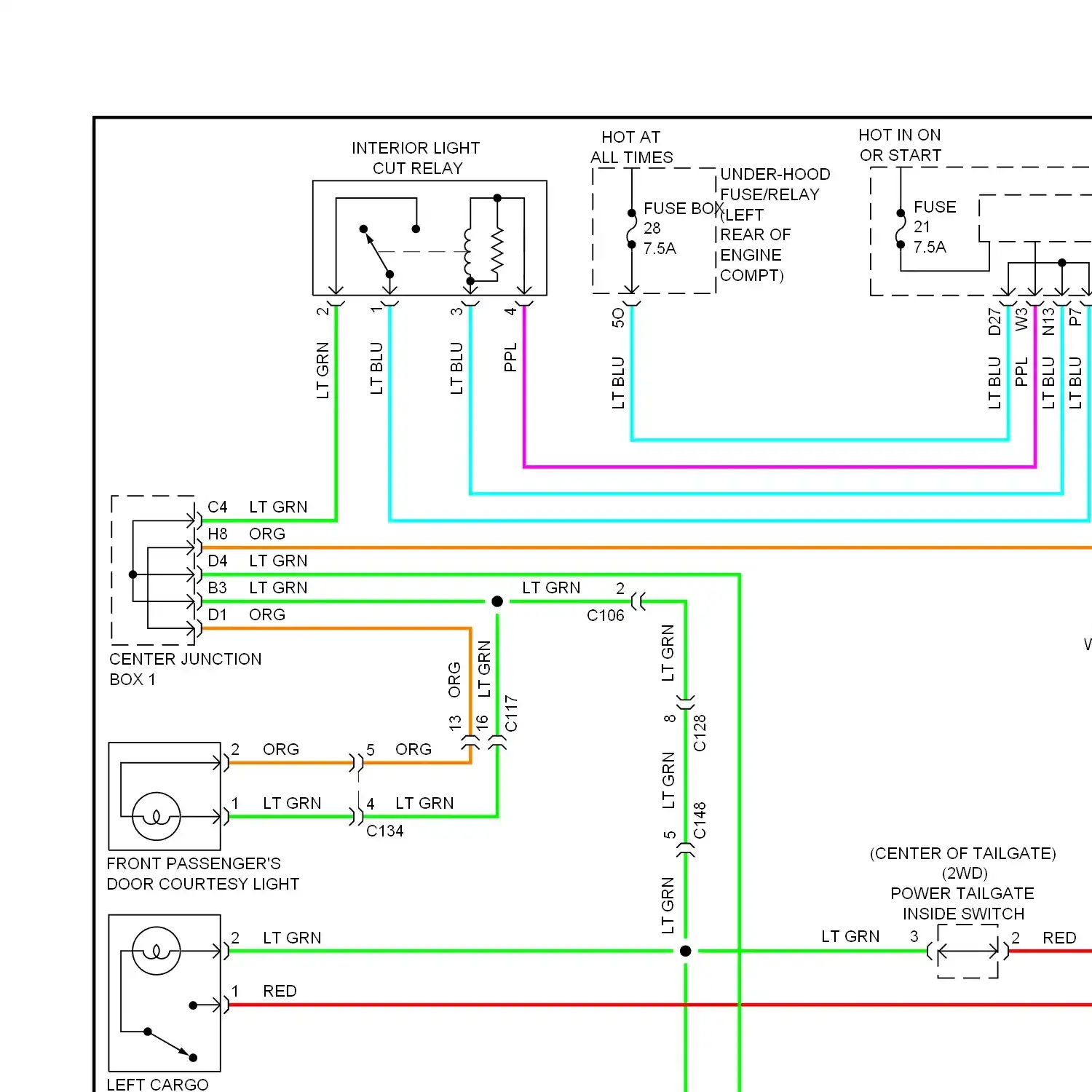The width and height of the screenshot is (1092, 1092).
Task: Click the C128 connector label
Action: click(700, 733)
